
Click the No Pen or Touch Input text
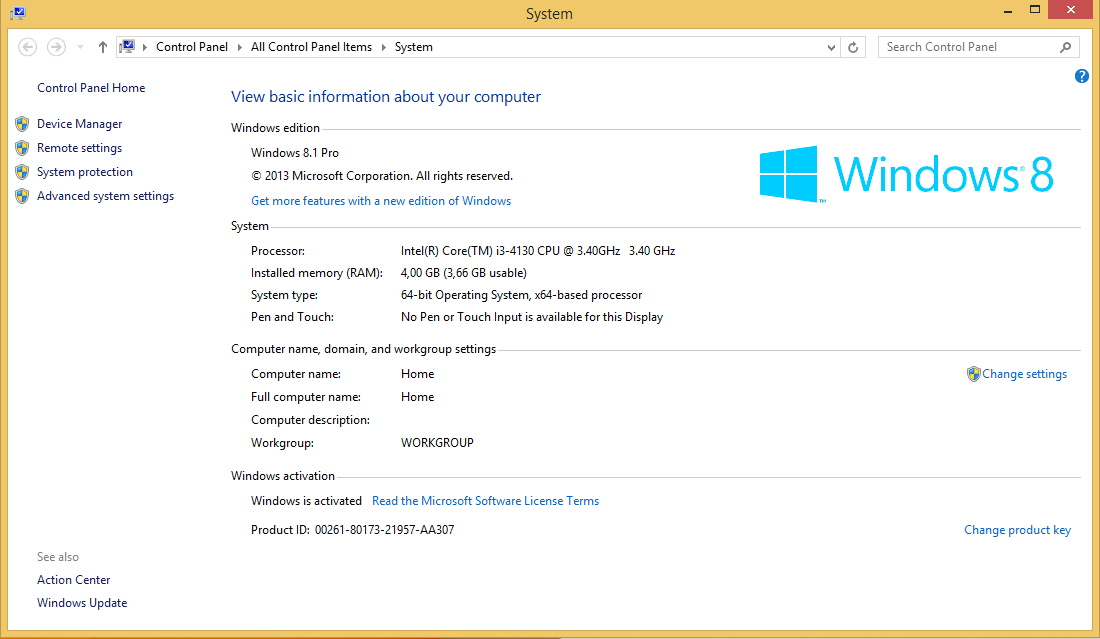[532, 317]
